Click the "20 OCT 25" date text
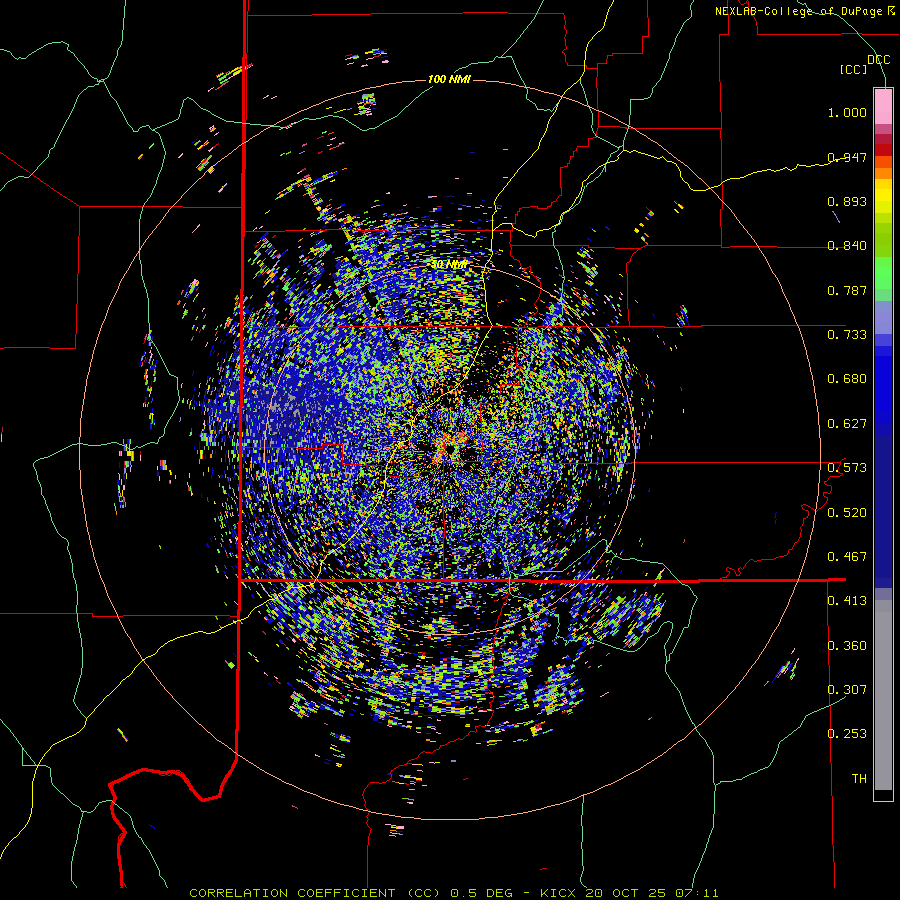Image resolution: width=900 pixels, height=900 pixels. click(x=625, y=893)
